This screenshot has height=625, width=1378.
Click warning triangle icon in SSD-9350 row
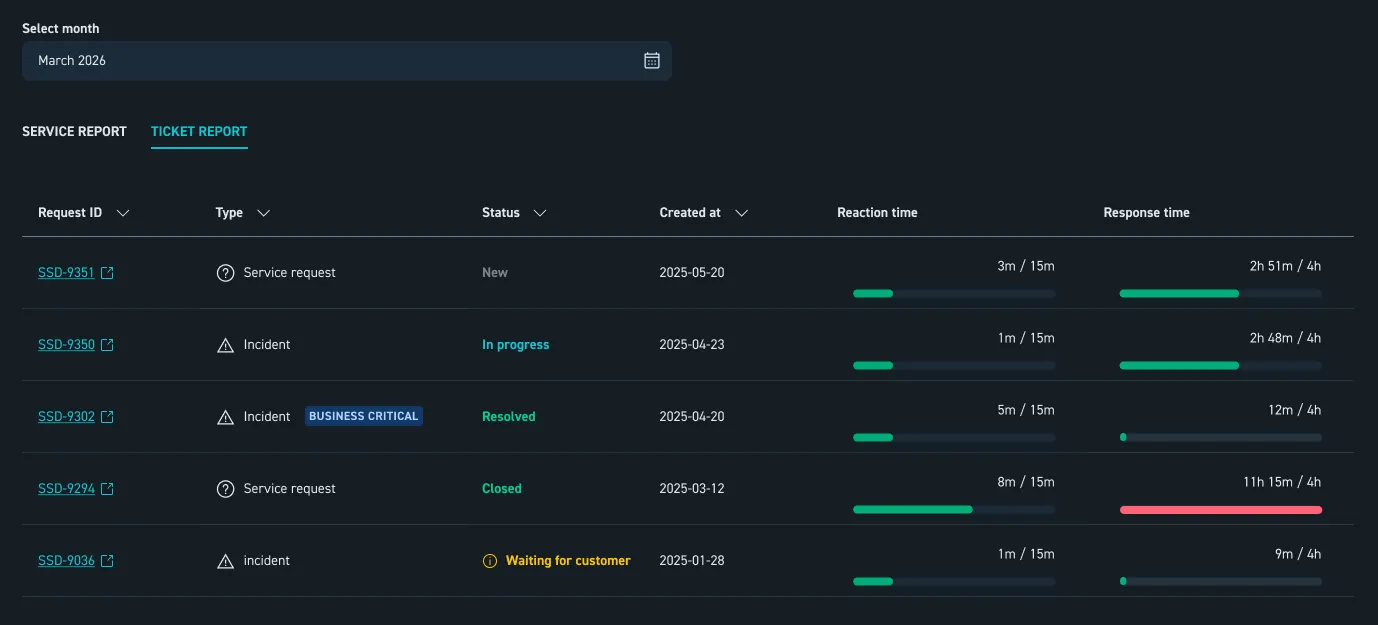[x=225, y=345]
